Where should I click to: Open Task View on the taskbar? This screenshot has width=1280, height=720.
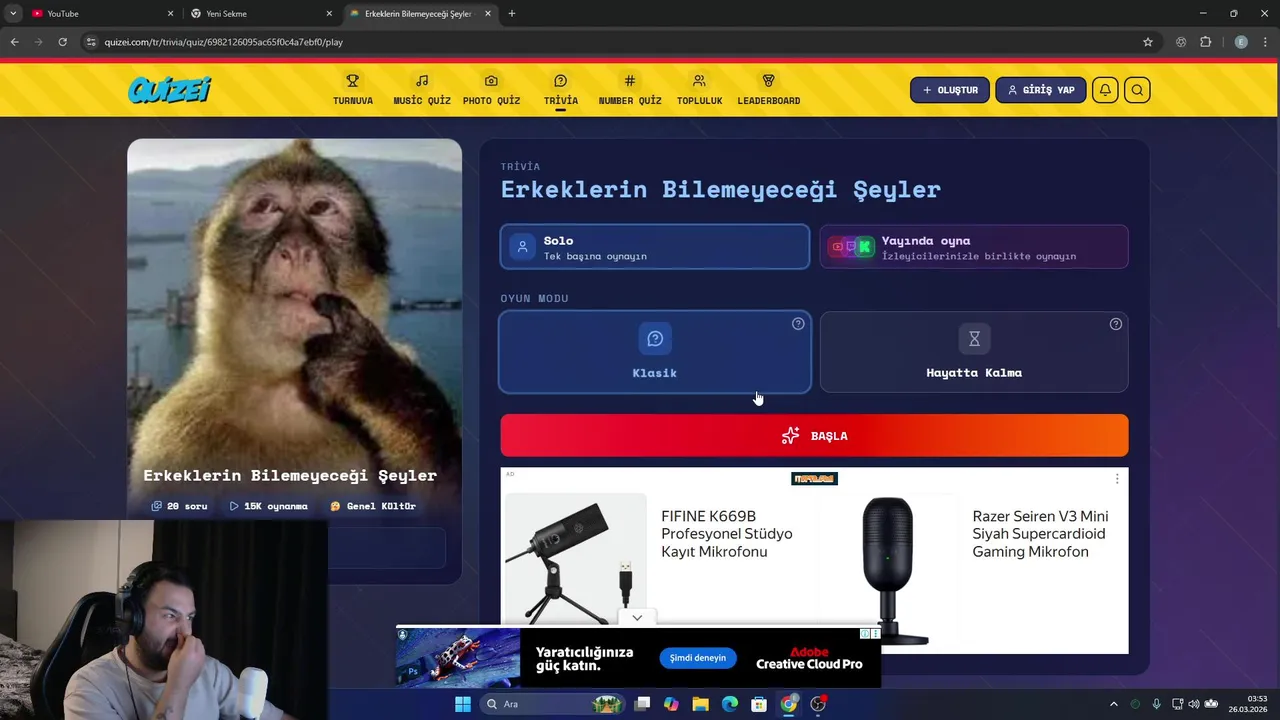click(642, 704)
